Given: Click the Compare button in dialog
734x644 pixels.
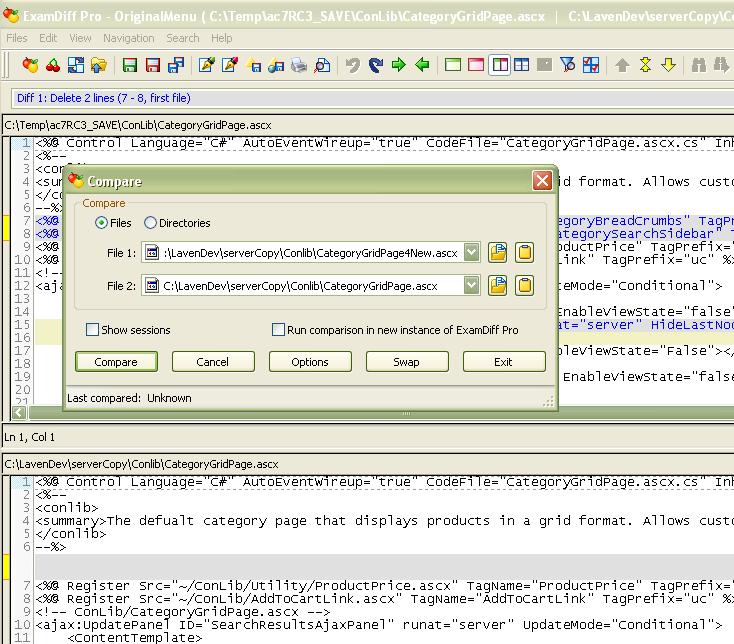Looking at the screenshot, I should (x=116, y=362).
